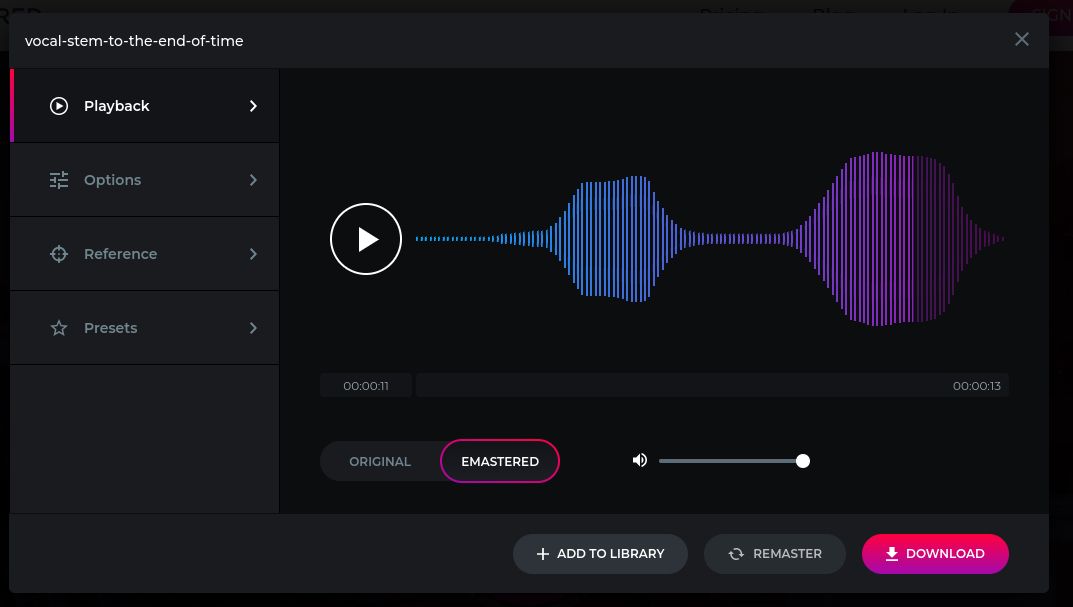The image size is (1073, 607).
Task: Open Options via the sliders icon
Action: [59, 180]
